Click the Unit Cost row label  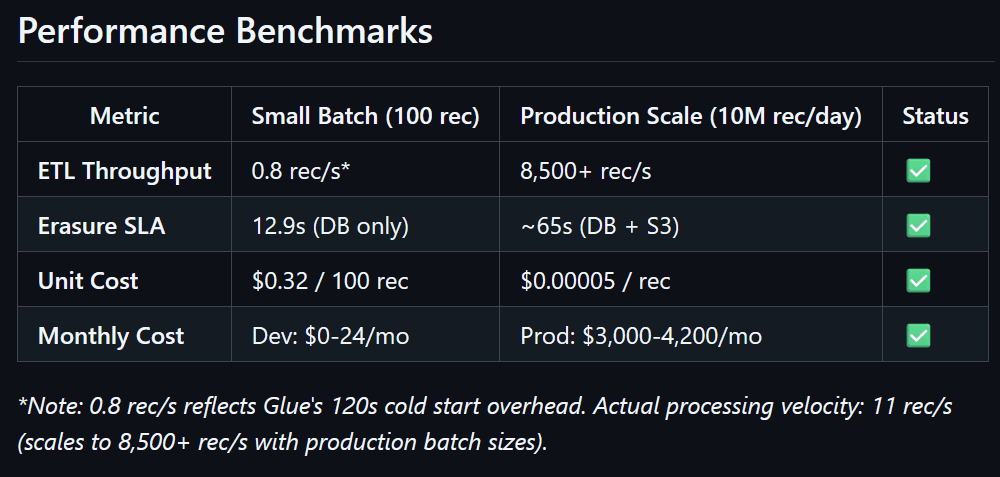point(88,281)
